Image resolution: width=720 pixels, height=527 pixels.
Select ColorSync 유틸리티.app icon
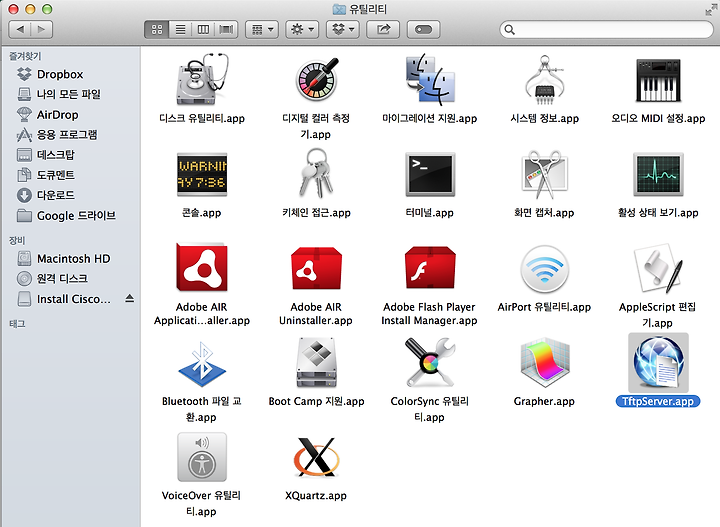430,363
